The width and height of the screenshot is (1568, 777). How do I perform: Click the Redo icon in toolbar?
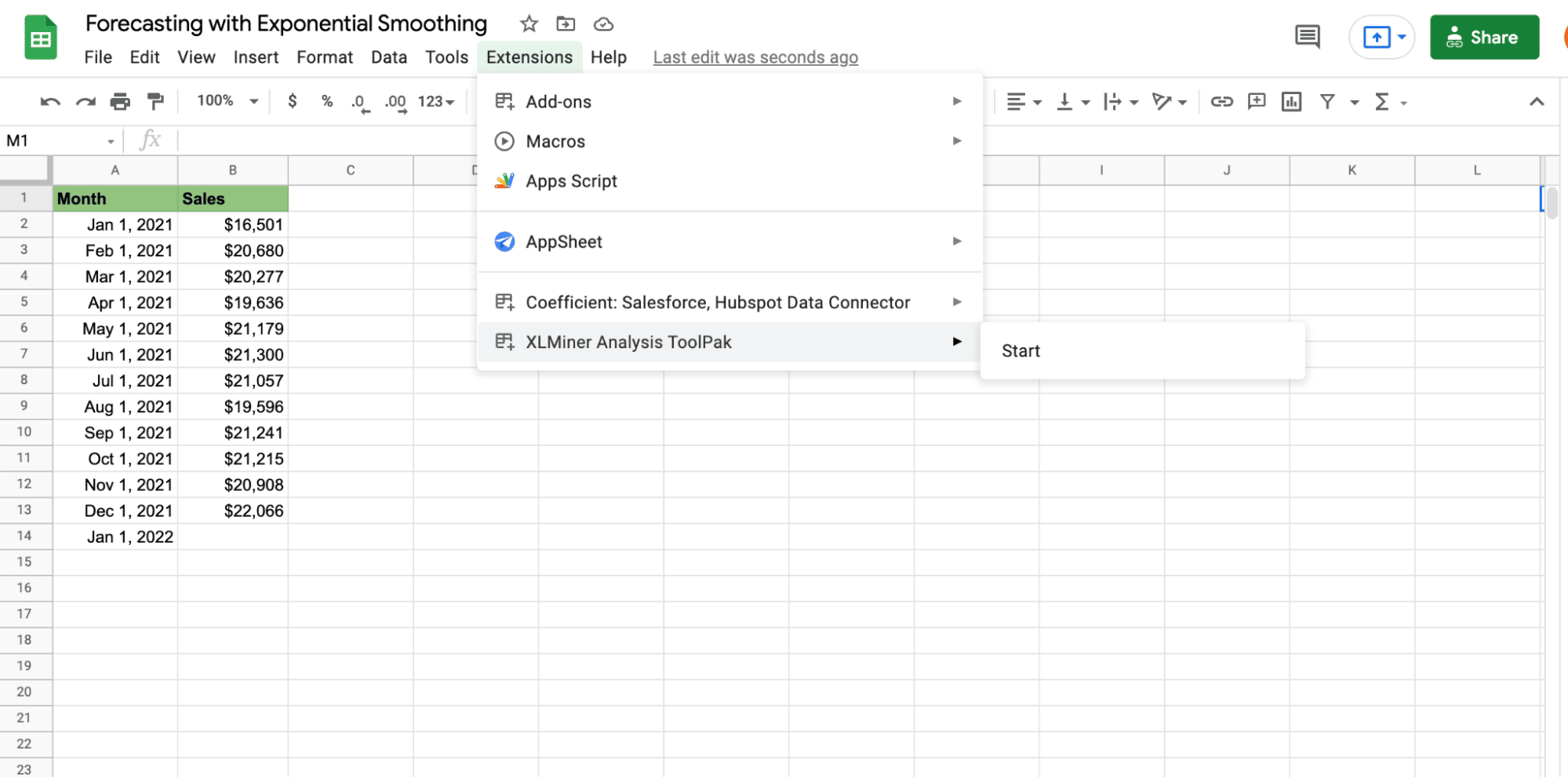pyautogui.click(x=85, y=102)
